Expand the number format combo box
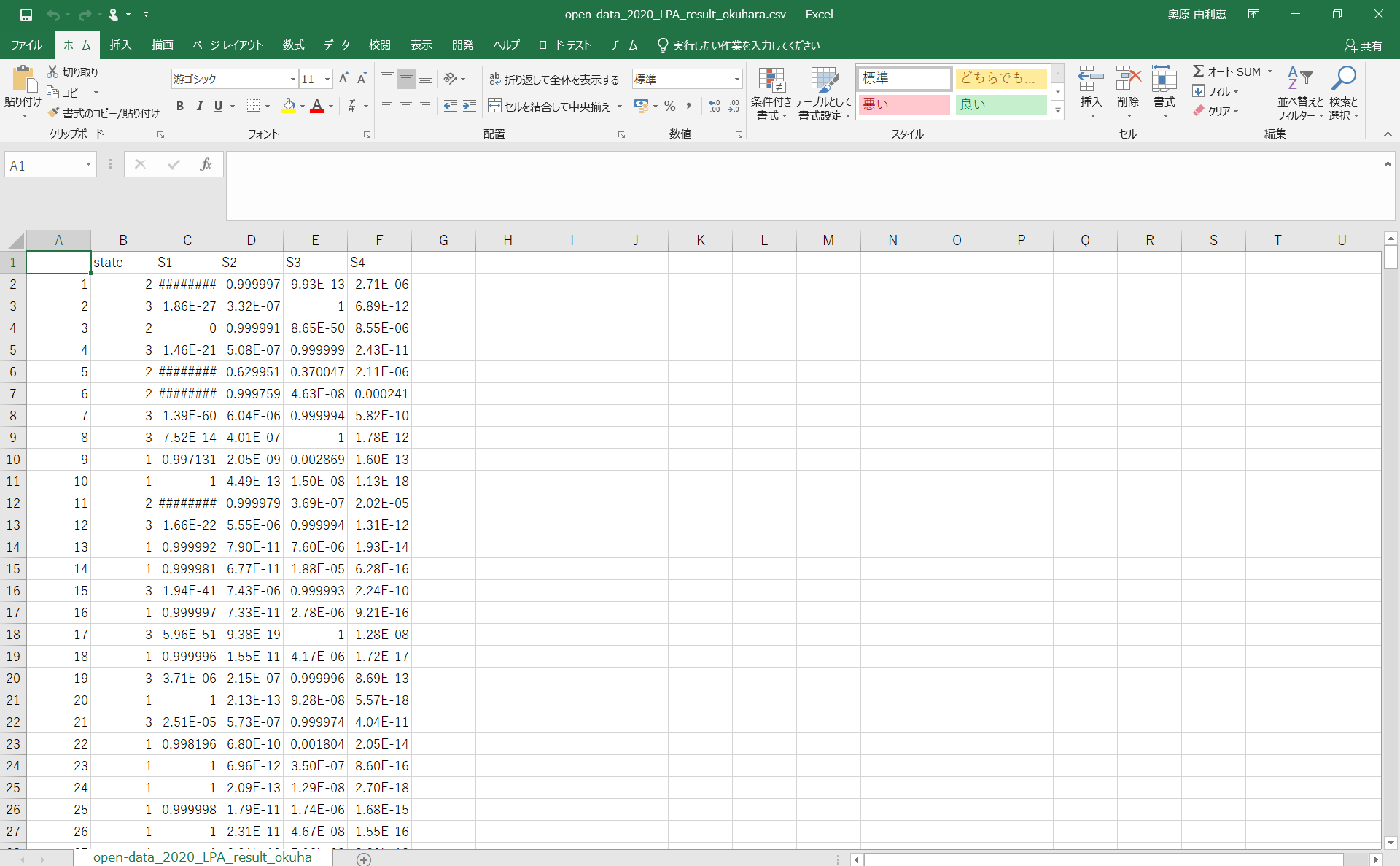The height and width of the screenshot is (866, 1400). point(736,80)
